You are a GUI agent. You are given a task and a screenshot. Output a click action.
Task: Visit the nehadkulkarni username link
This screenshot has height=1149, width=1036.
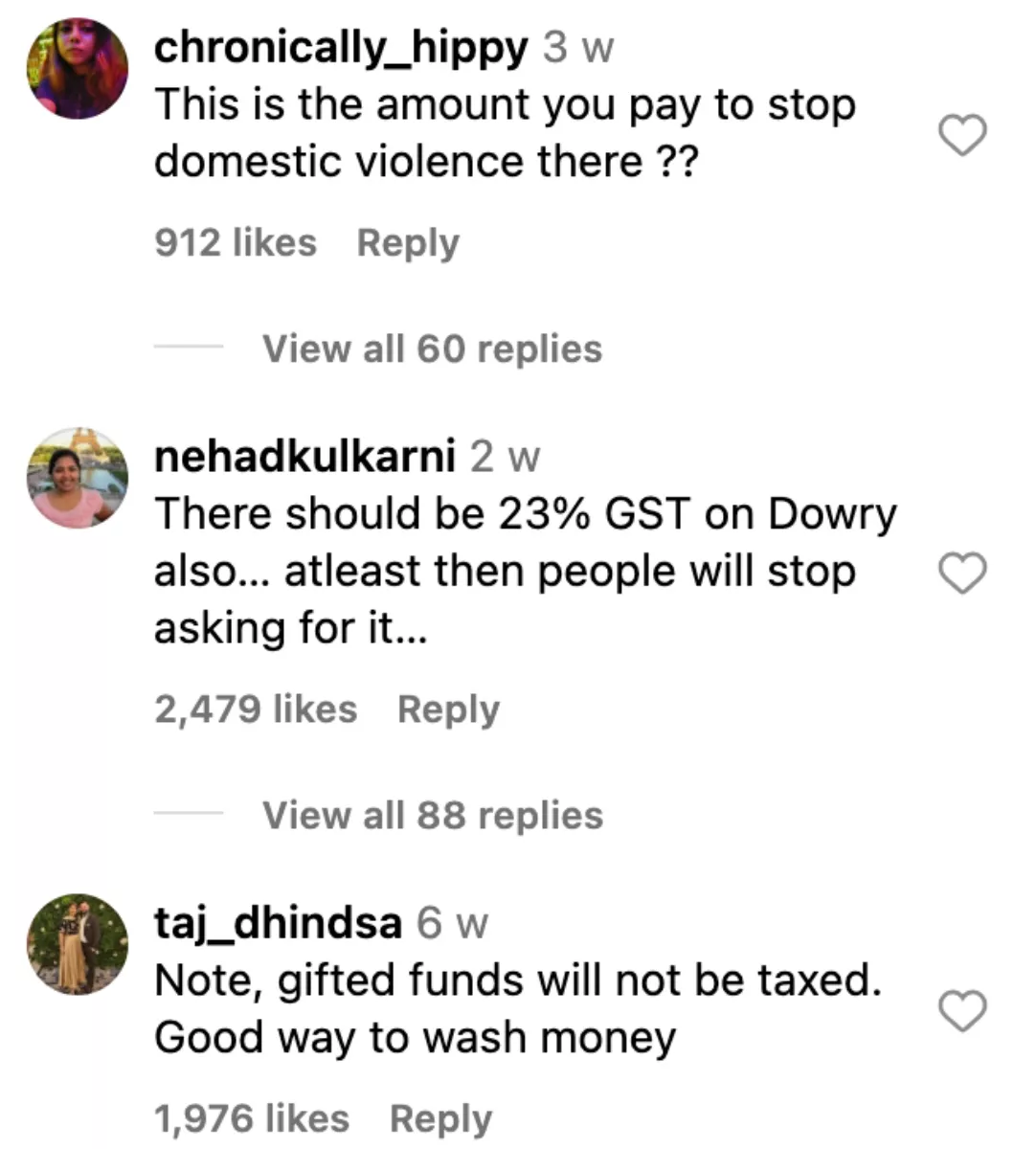point(304,456)
